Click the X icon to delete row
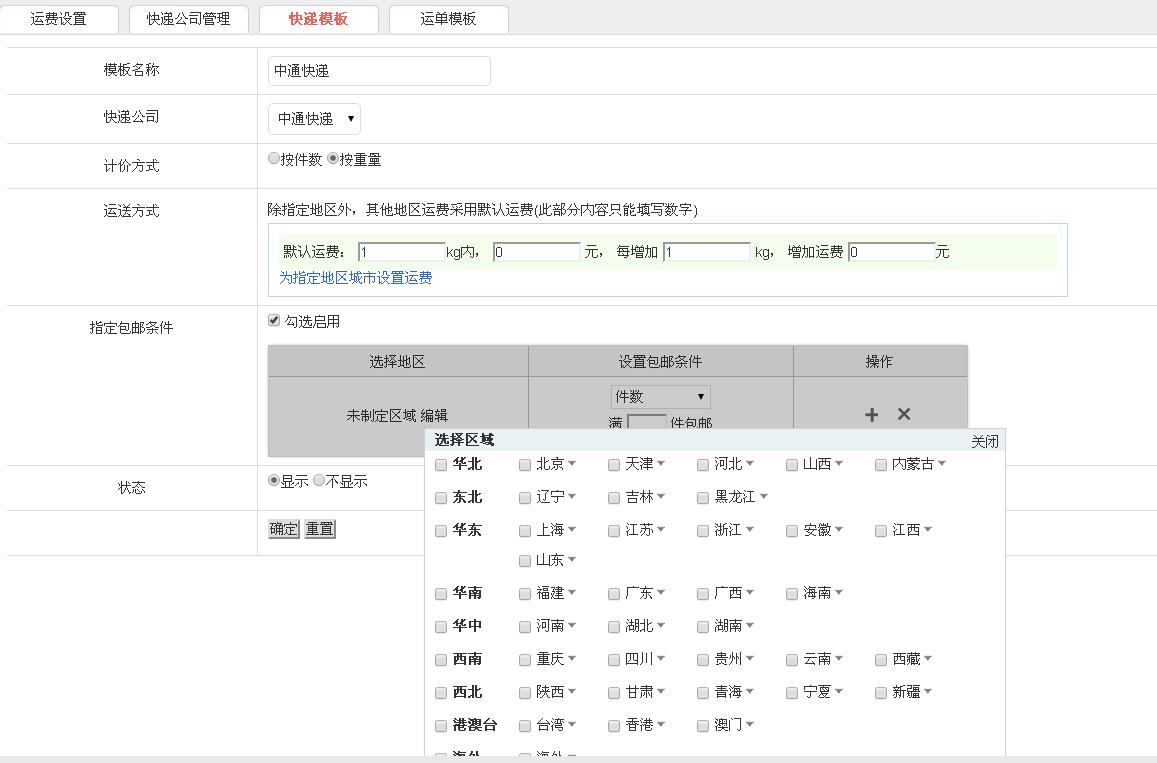 coord(904,414)
